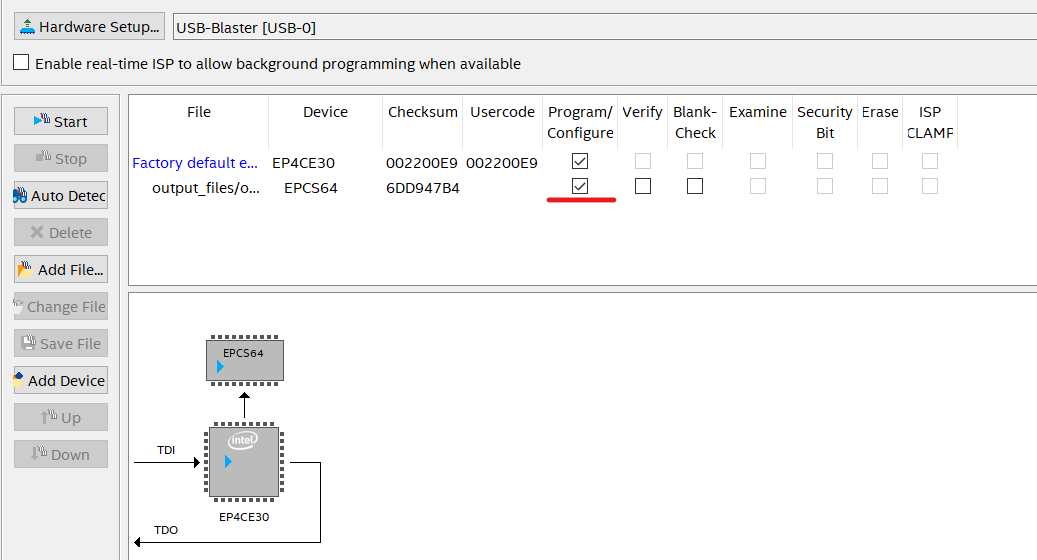Uncheck Program/Configure for the EP4CE30 row

580,161
